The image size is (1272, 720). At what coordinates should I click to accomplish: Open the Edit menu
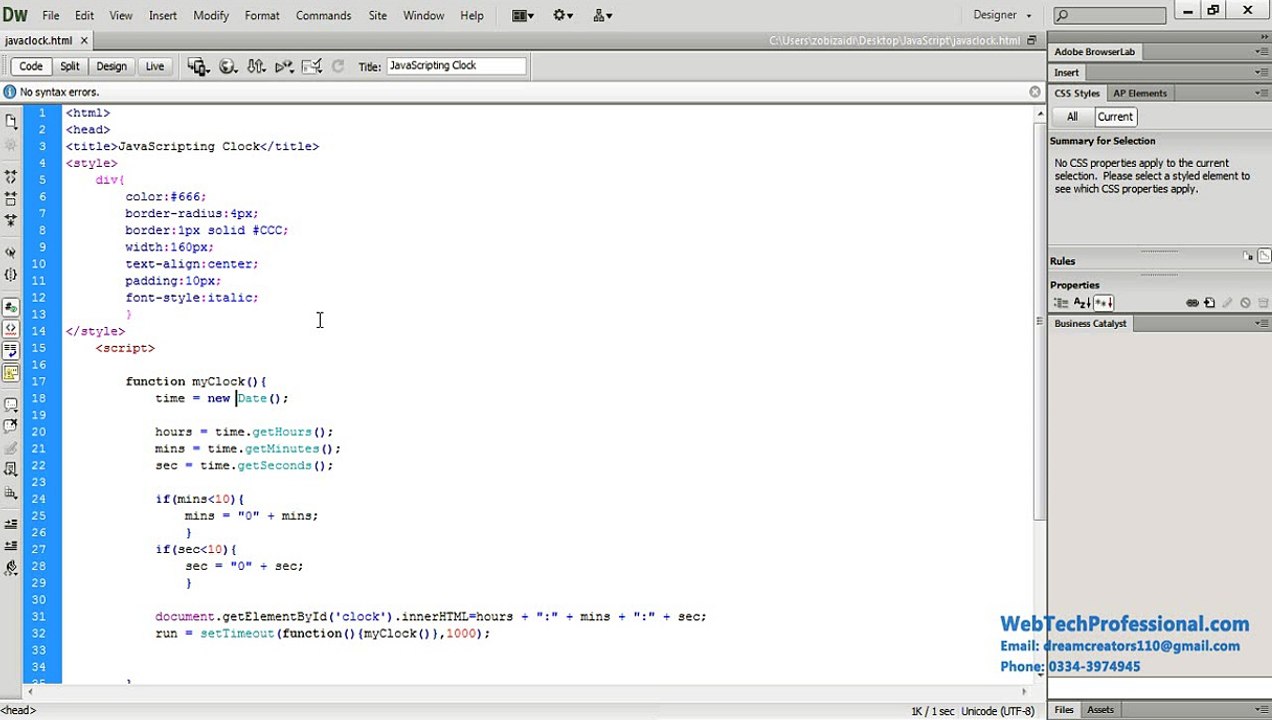click(x=84, y=15)
